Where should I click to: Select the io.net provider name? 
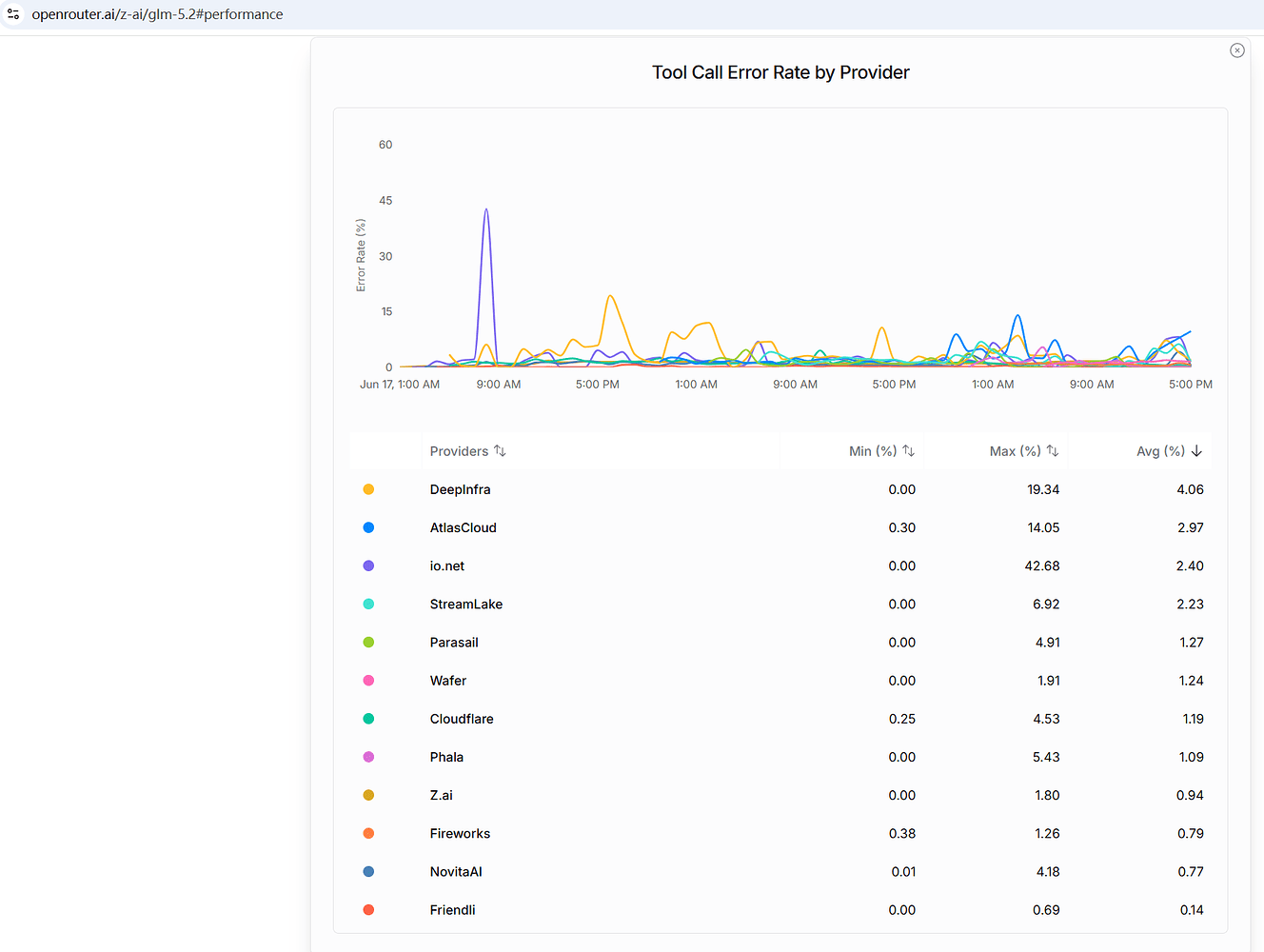tap(446, 565)
